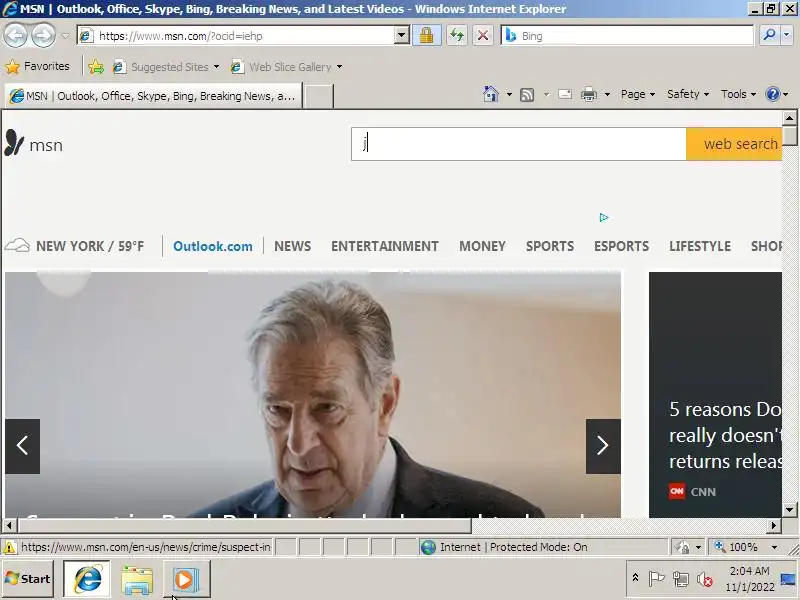Open the Favorites center
This screenshot has width=800, height=600.
[37, 66]
